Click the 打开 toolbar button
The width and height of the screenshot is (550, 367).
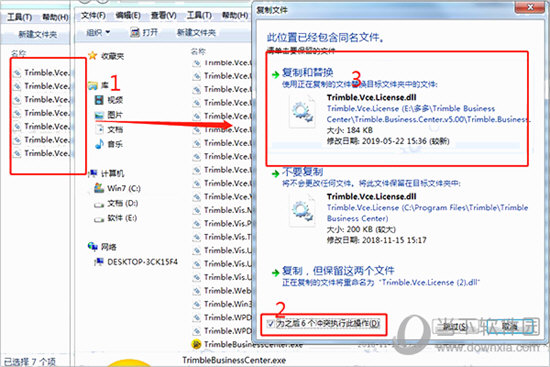click(144, 33)
